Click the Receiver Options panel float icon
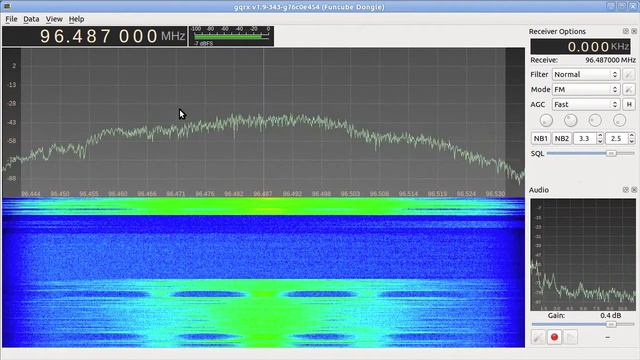 click(x=626, y=31)
